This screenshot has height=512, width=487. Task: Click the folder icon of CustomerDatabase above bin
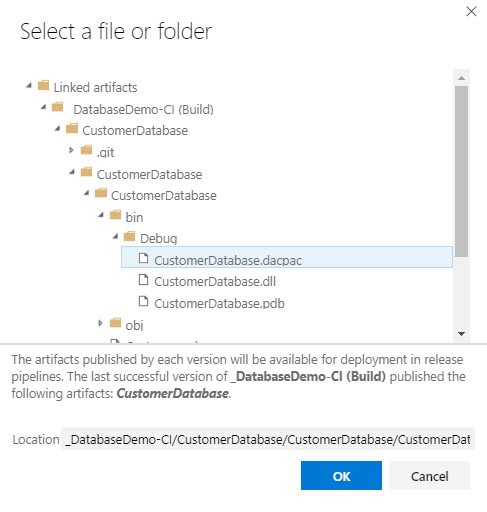point(101,193)
